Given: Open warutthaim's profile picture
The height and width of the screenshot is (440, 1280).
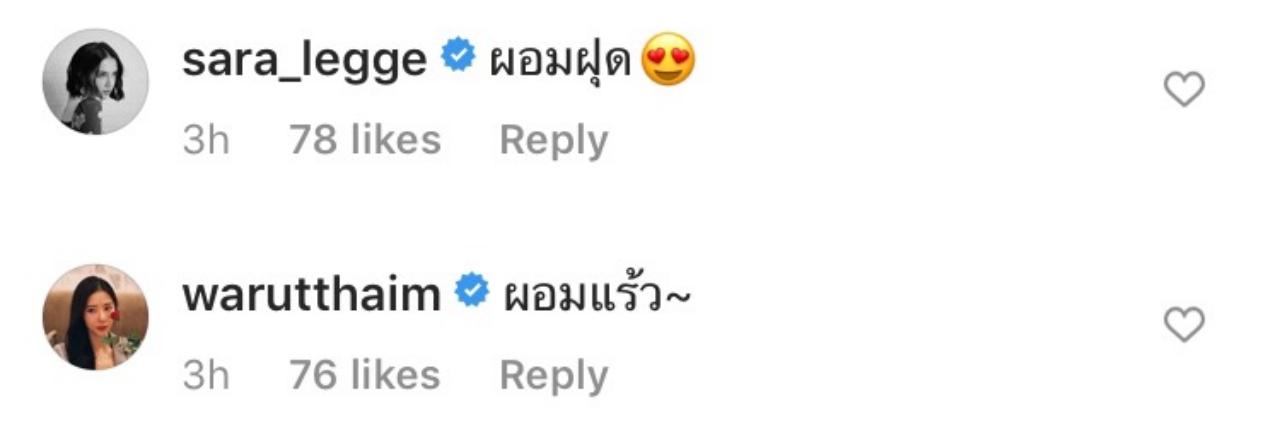Looking at the screenshot, I should (95, 317).
